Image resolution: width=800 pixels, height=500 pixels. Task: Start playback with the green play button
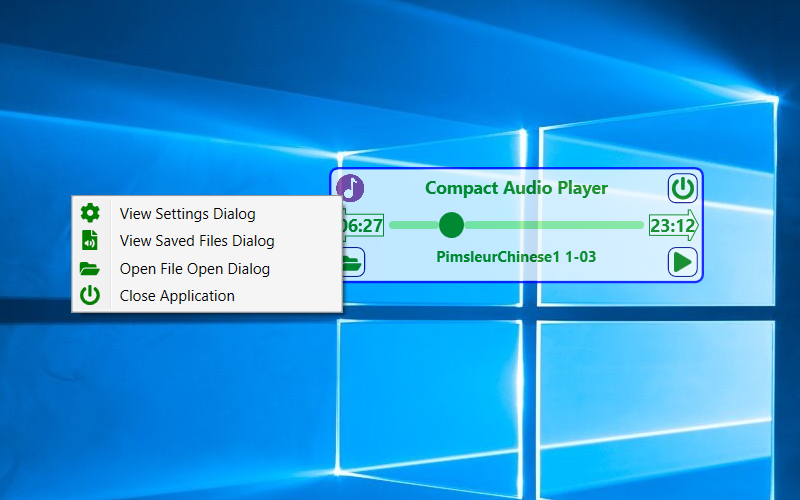(x=683, y=262)
